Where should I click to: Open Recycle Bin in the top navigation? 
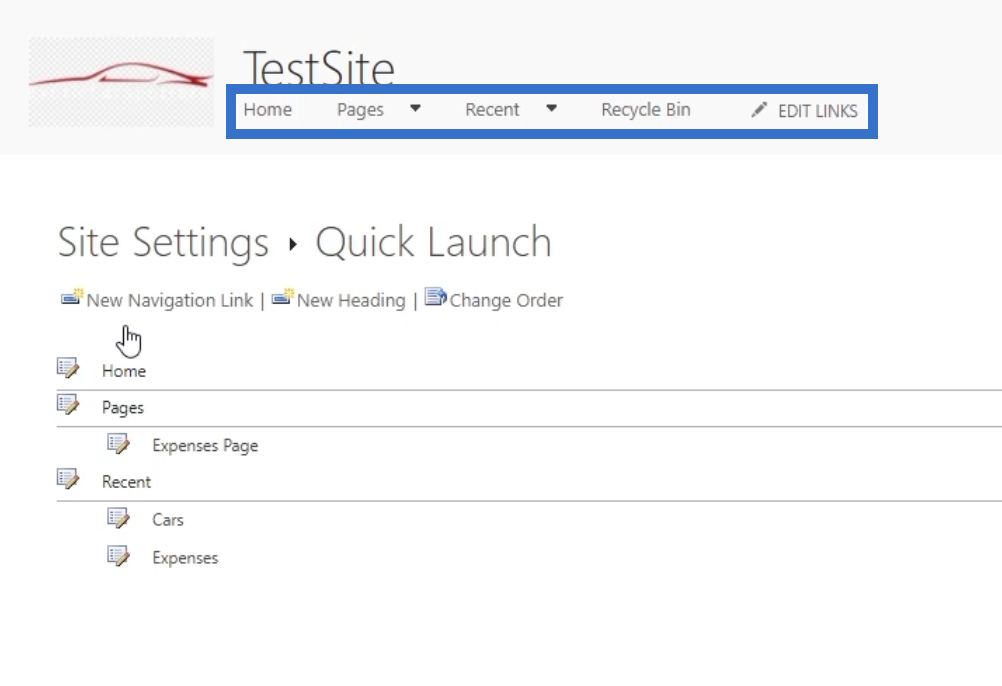click(x=645, y=110)
